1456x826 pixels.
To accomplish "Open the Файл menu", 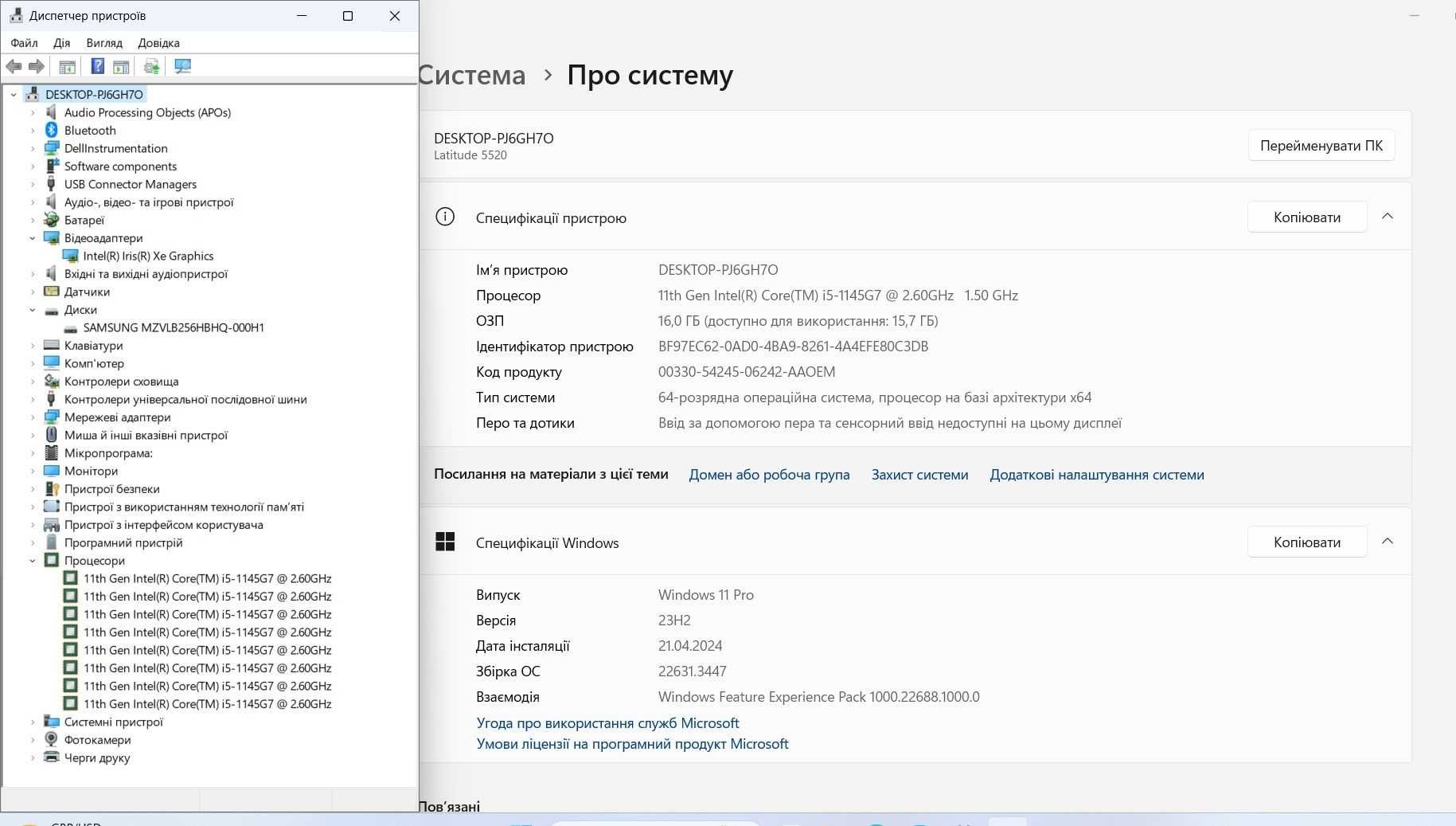I will (x=25, y=43).
